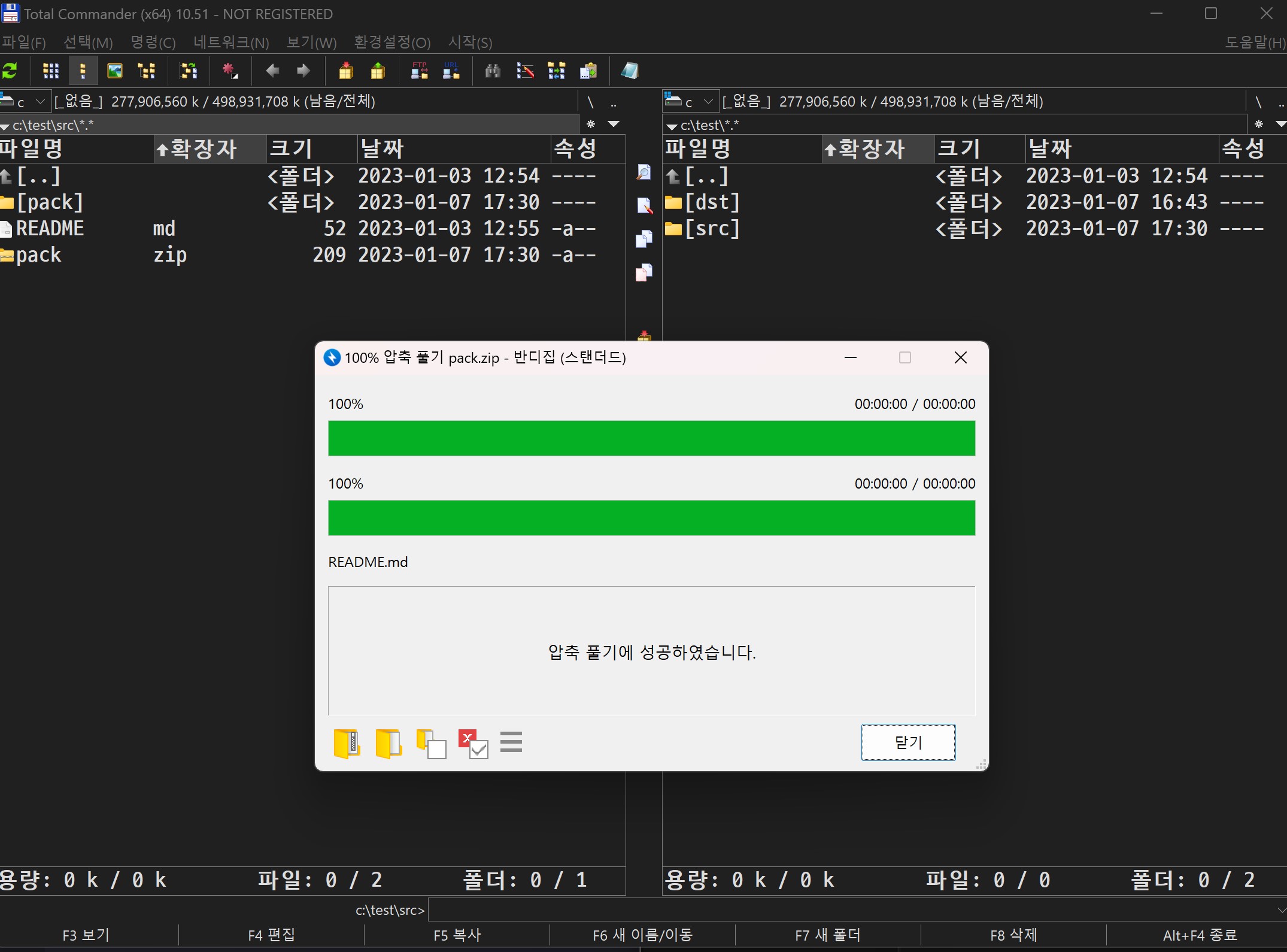
Task: Click the pack files toolbar icon
Action: point(346,71)
